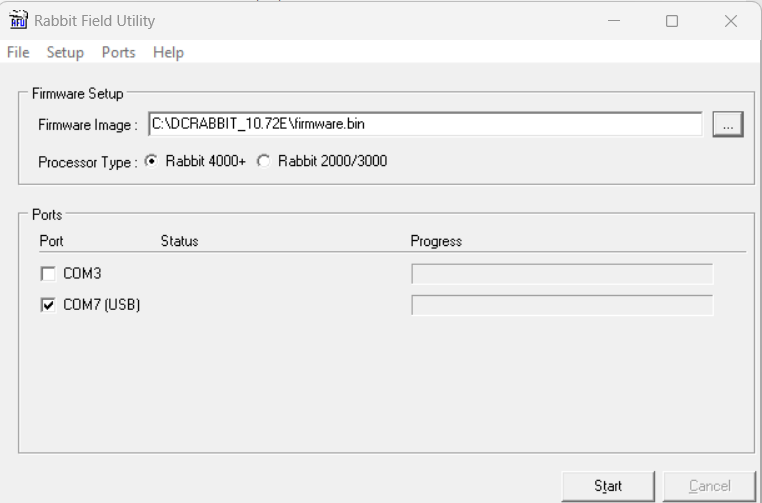Screen dimensions: 762x503
Task: Minimize the Rabbit Field Utility window
Action: coord(614,21)
